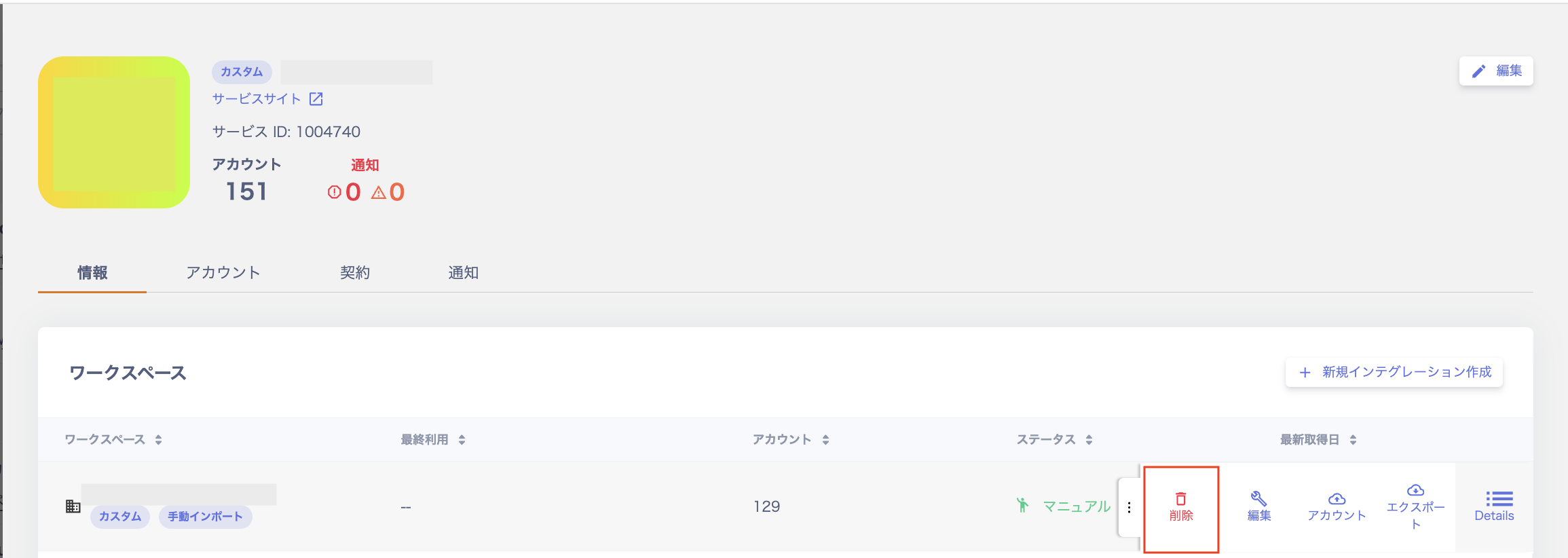
Task: Open the サービスサイト link
Action: (x=257, y=99)
